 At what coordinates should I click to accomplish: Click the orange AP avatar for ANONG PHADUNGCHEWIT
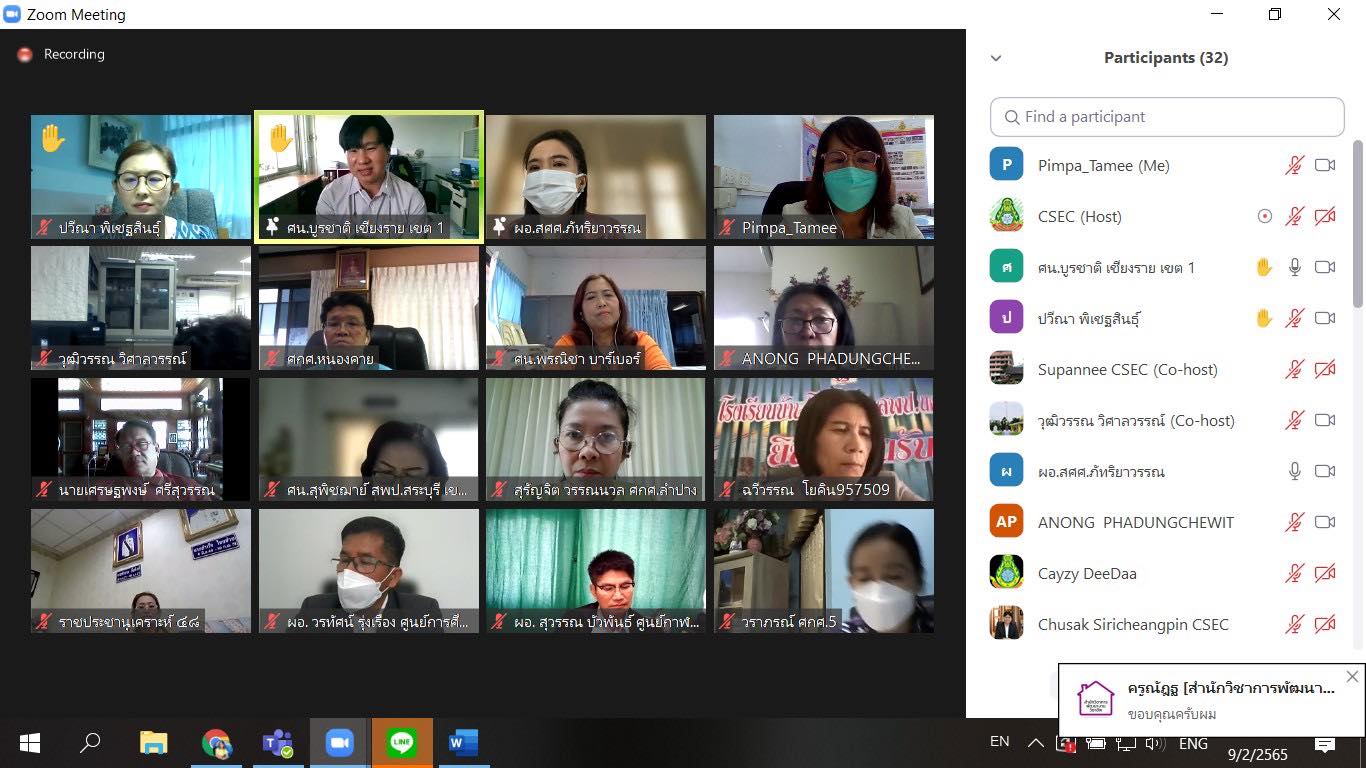(x=1006, y=522)
